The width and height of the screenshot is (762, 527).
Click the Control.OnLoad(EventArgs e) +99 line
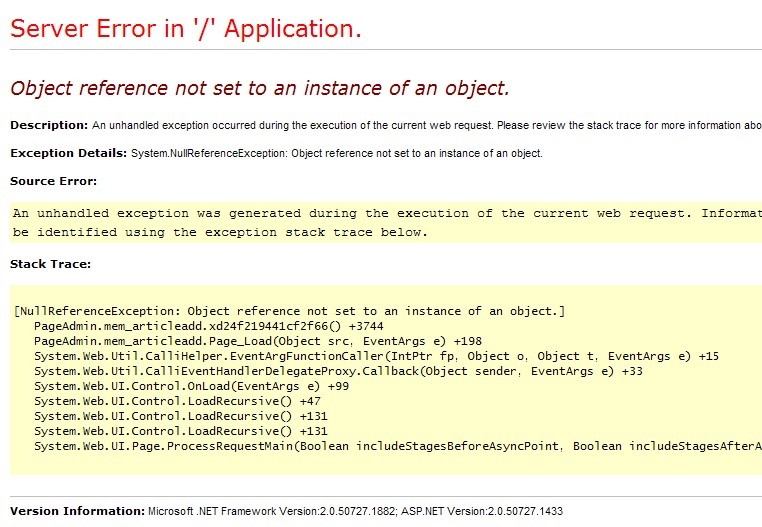pyautogui.click(x=191, y=386)
